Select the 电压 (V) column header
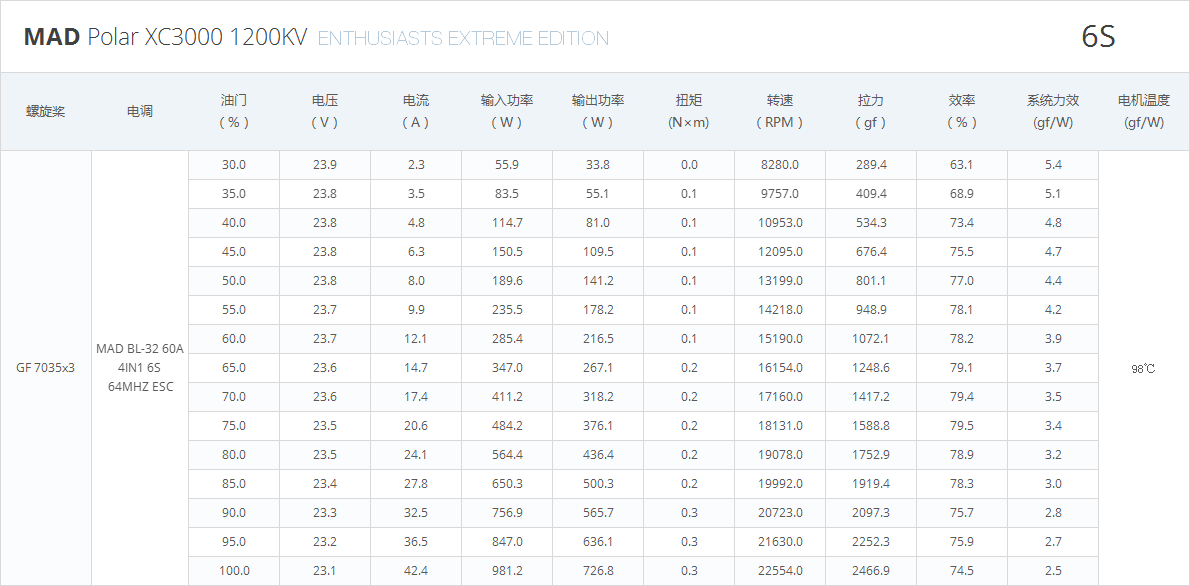1190x586 pixels. click(325, 111)
